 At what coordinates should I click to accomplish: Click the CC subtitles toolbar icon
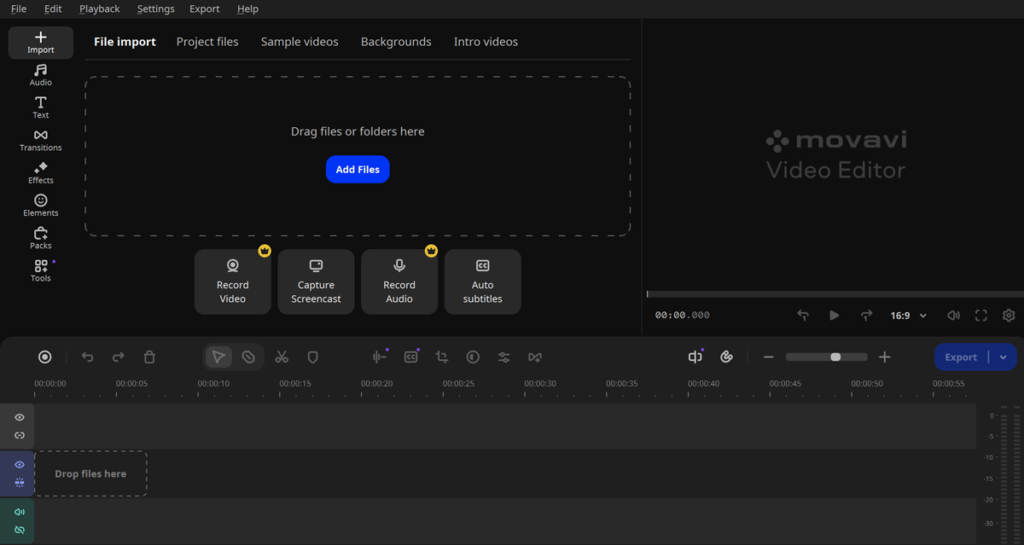[x=411, y=357]
